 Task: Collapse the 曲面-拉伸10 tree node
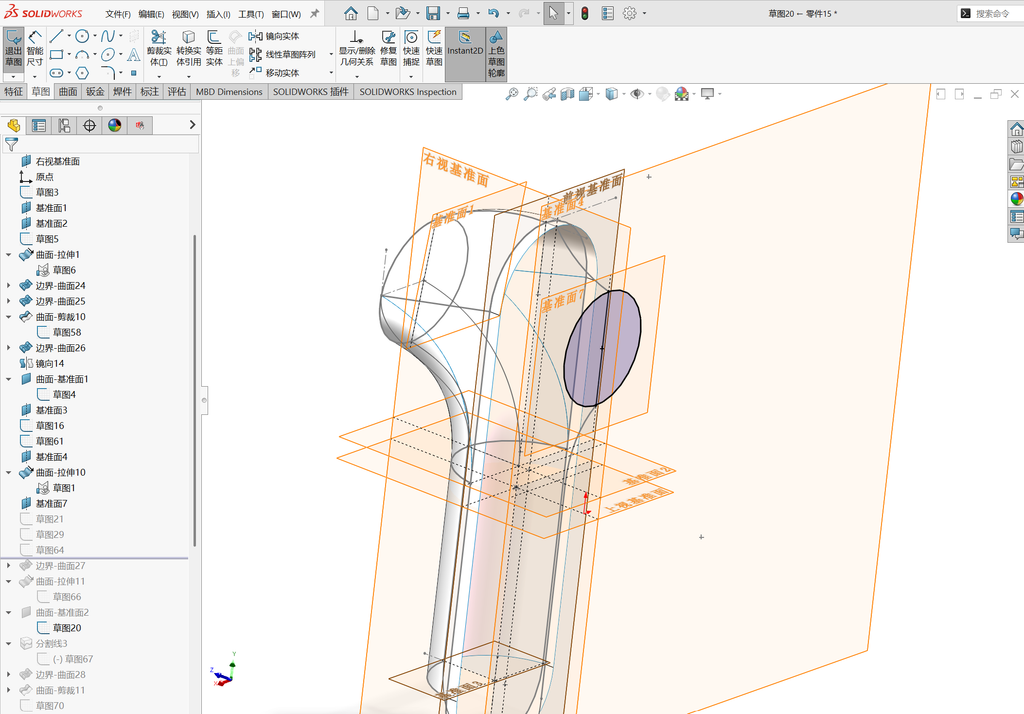click(8, 472)
